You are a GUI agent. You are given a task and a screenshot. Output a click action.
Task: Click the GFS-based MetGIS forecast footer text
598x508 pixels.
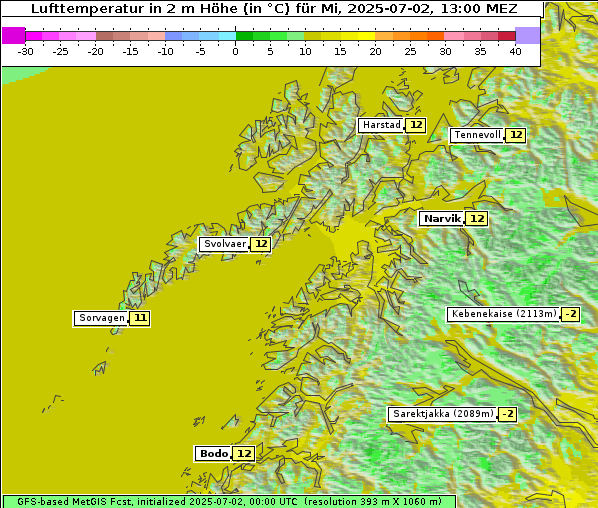(x=229, y=502)
